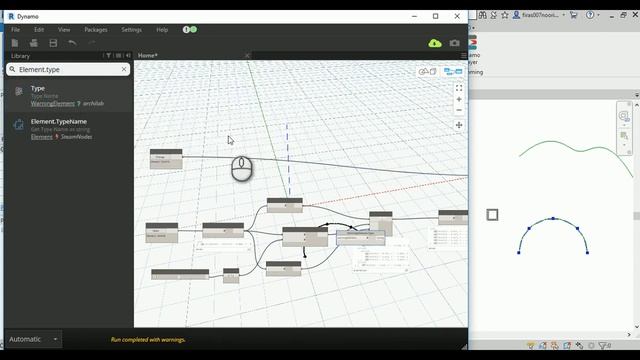This screenshot has height=360, width=640.
Task: Open the Automatic run mode dropdown
Action: point(33,339)
